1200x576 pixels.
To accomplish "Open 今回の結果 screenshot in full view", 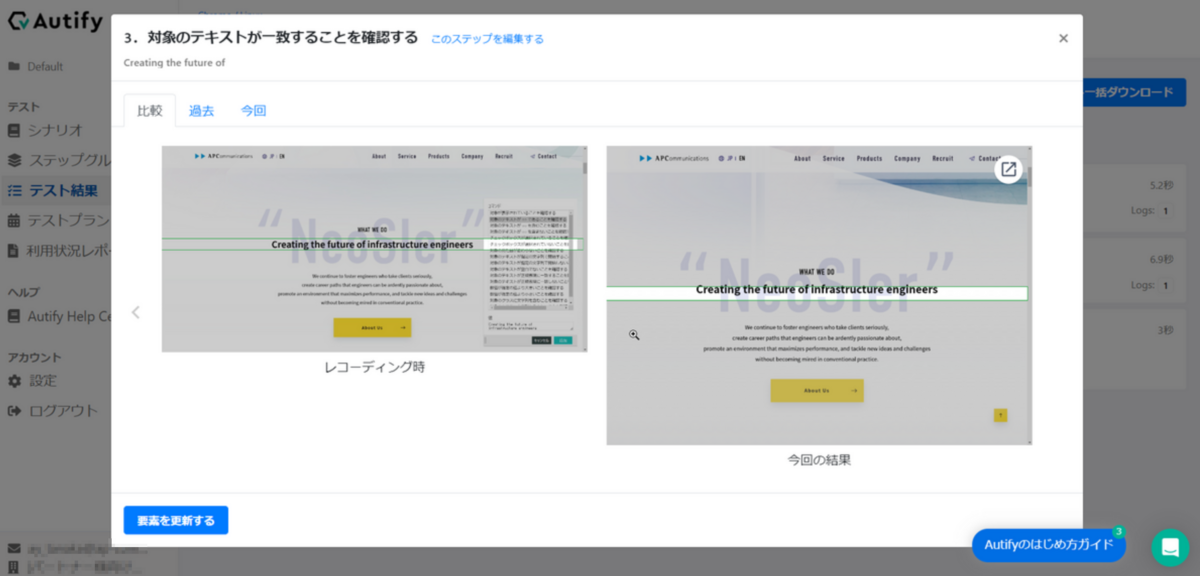I will 1008,170.
